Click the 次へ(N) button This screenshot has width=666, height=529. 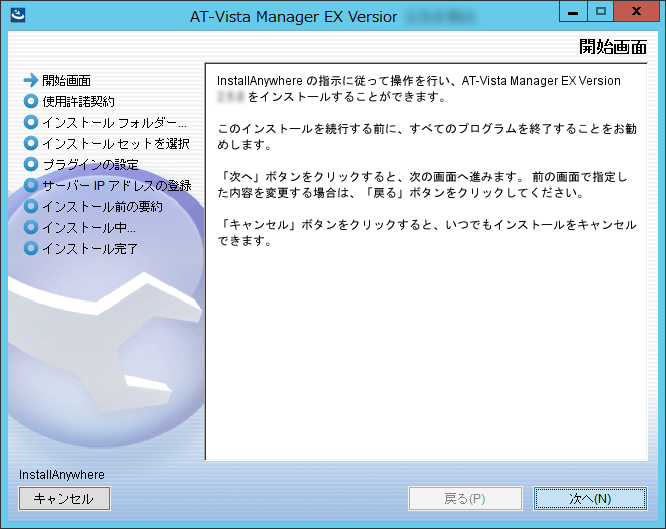[x=590, y=498]
